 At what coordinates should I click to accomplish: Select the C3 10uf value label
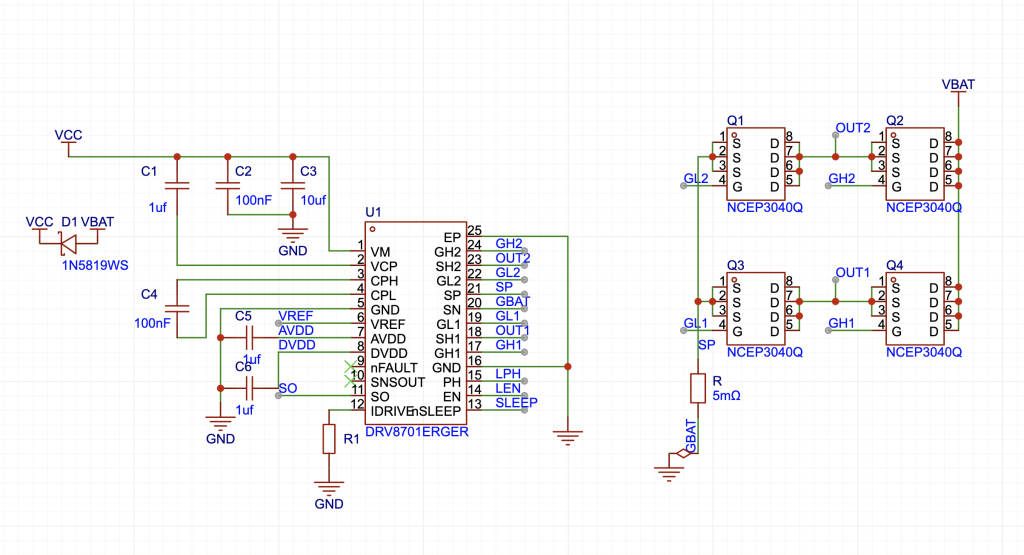pyautogui.click(x=313, y=200)
